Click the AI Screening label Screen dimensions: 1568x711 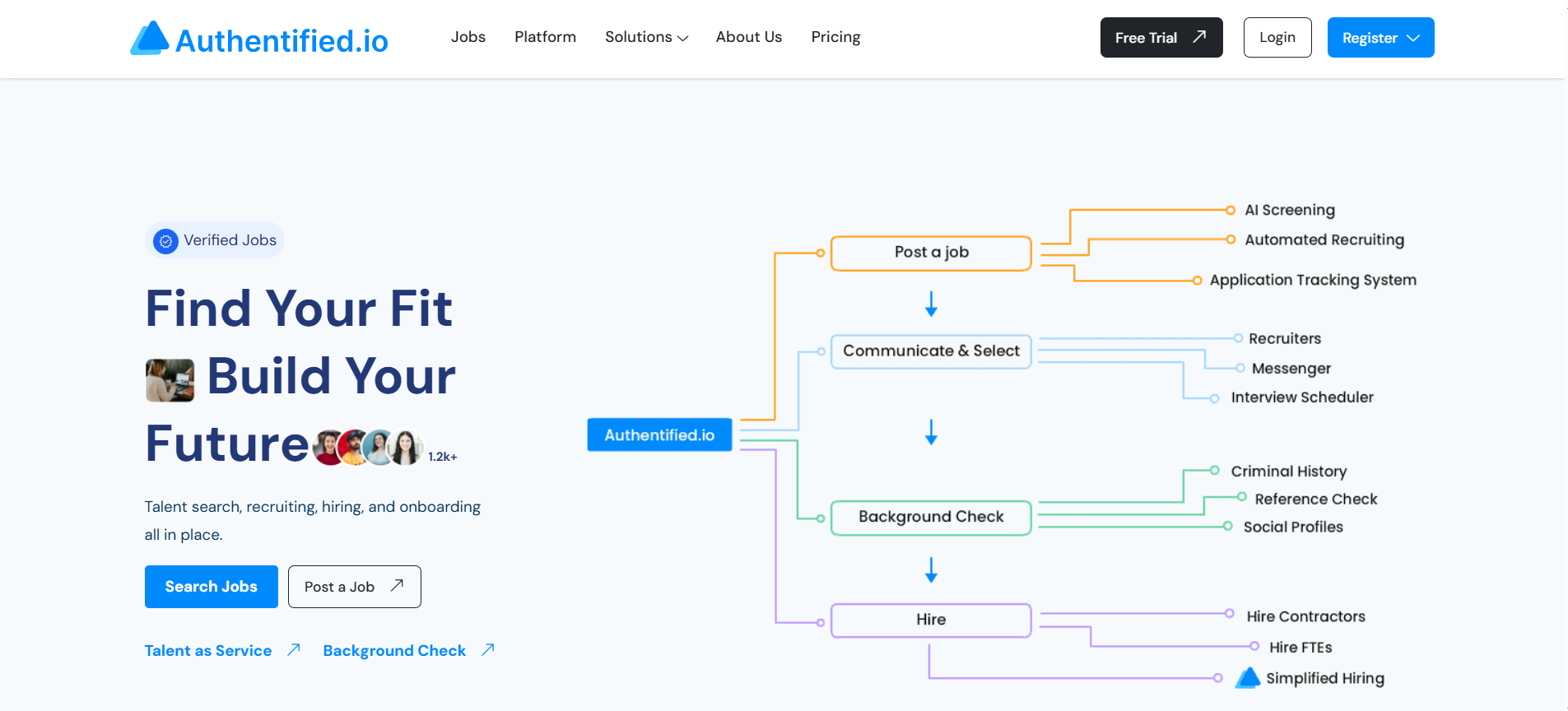coord(1290,210)
